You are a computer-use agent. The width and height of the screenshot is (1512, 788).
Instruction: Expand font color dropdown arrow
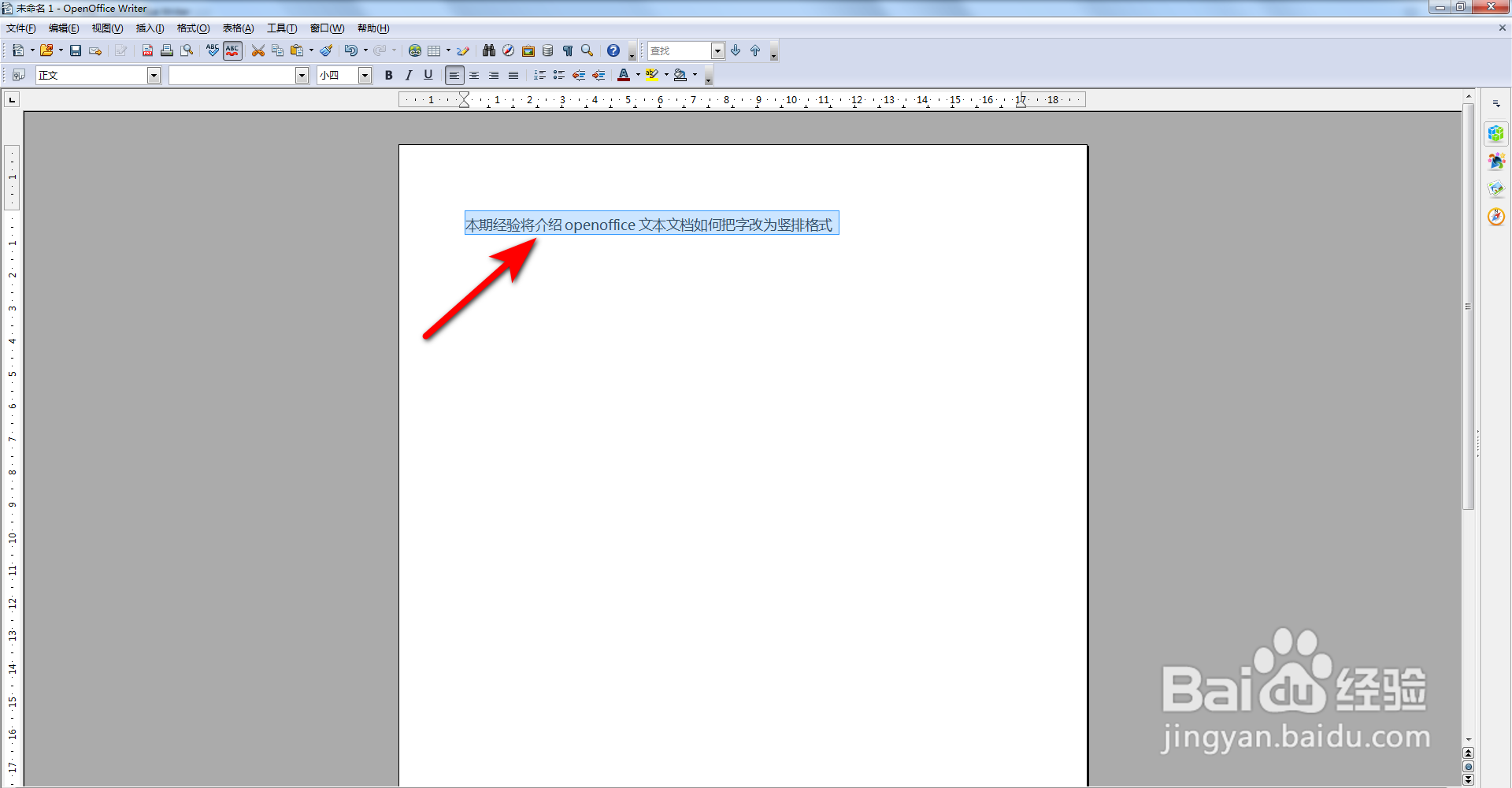click(638, 75)
